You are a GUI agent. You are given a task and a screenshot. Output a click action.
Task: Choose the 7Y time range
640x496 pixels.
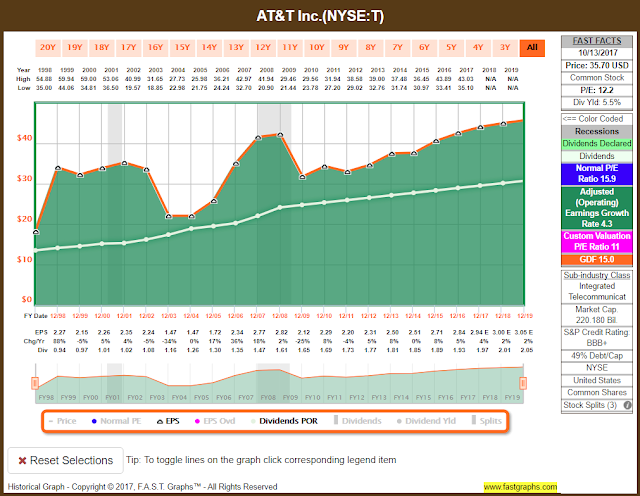tap(398, 47)
